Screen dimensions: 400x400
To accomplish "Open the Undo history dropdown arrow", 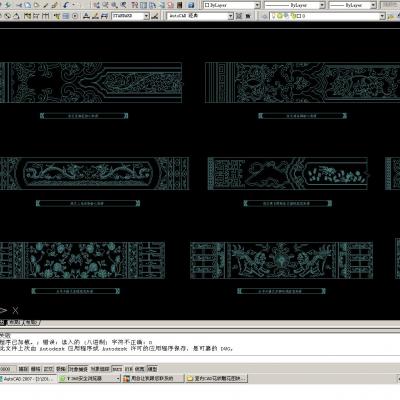I will pos(73,5).
